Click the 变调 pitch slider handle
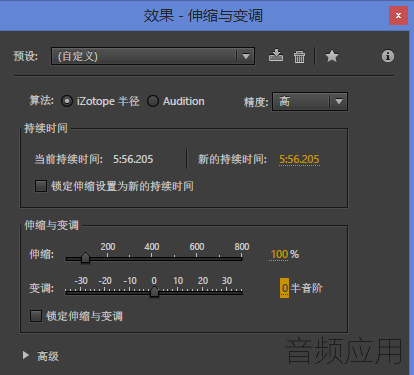The width and height of the screenshot is (414, 375). (154, 292)
